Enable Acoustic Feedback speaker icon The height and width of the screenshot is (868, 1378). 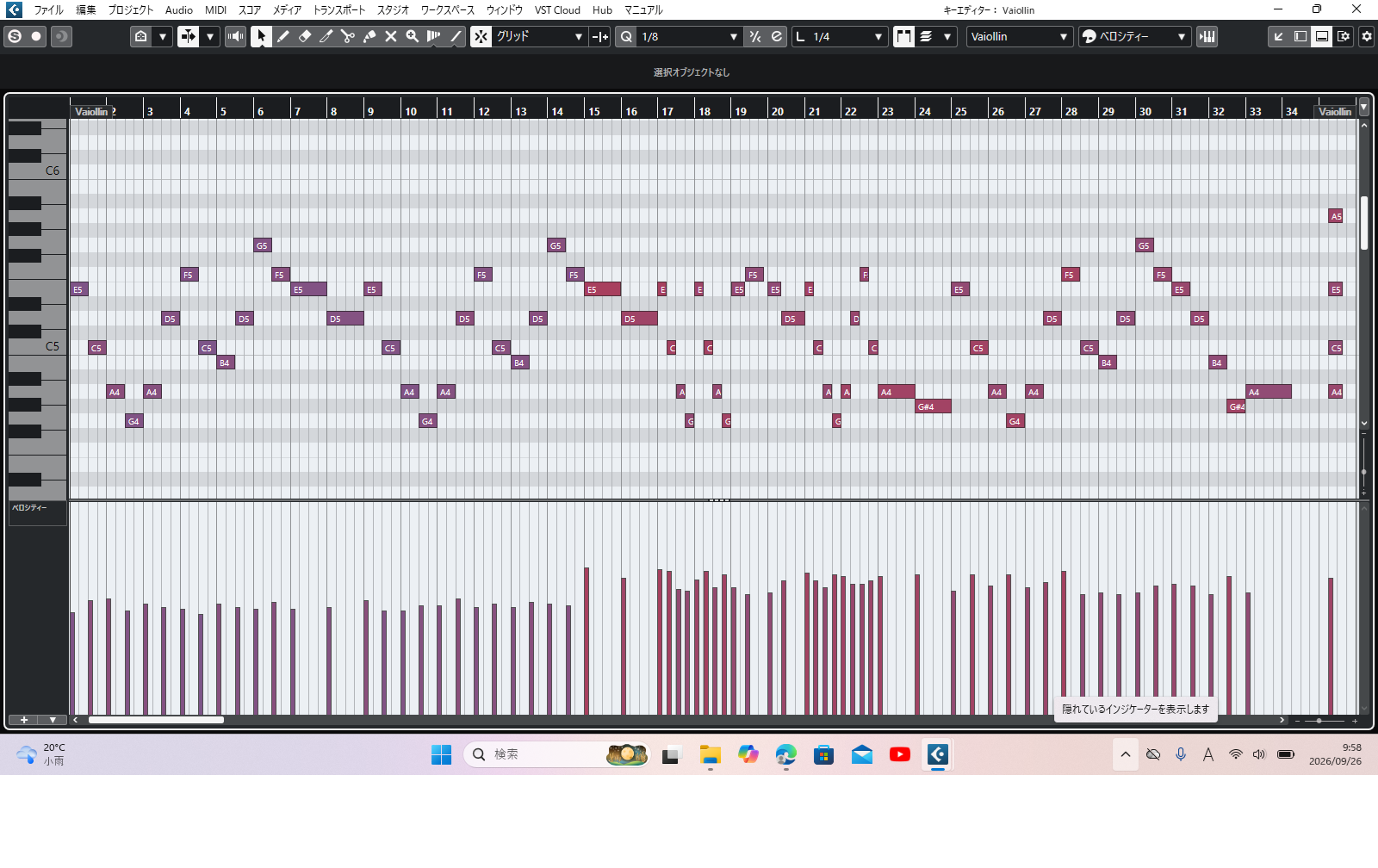(x=235, y=36)
